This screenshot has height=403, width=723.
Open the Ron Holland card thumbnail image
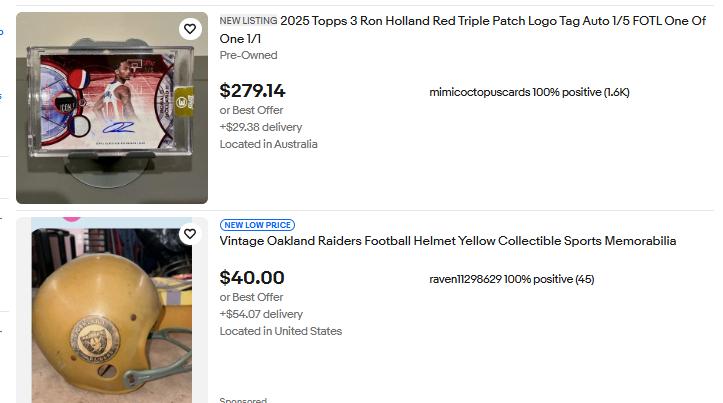point(111,108)
